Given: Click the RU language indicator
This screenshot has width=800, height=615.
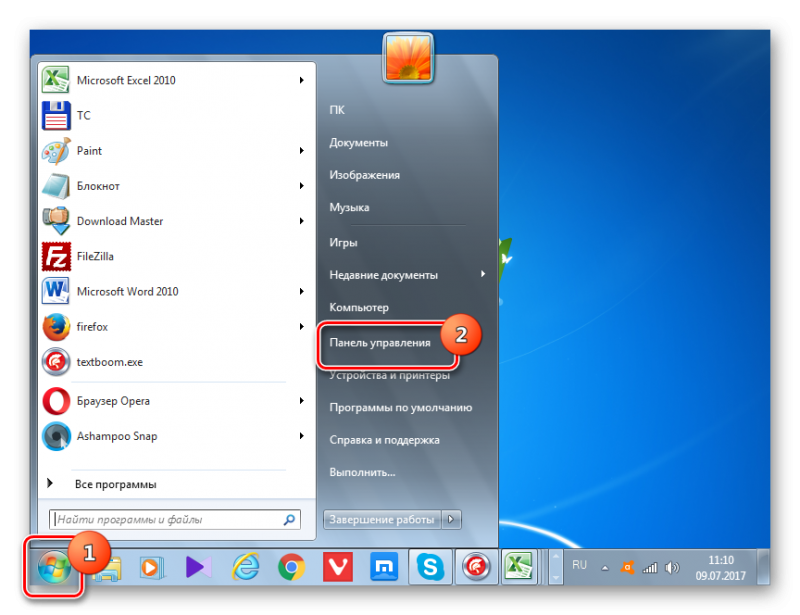Looking at the screenshot, I should (x=579, y=565).
